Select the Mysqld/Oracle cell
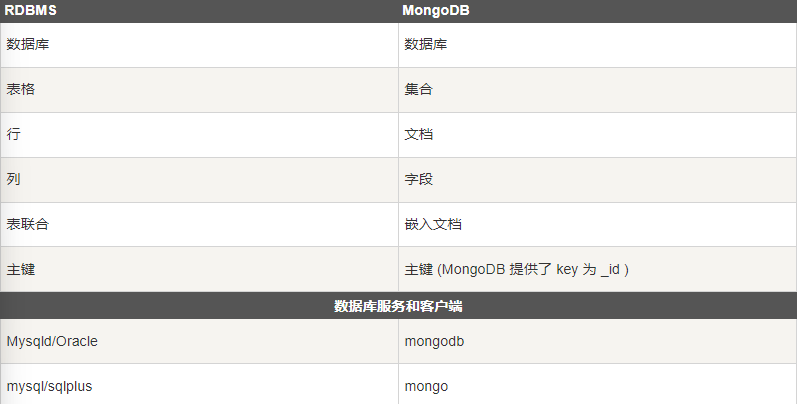The height and width of the screenshot is (404, 797). click(x=199, y=341)
